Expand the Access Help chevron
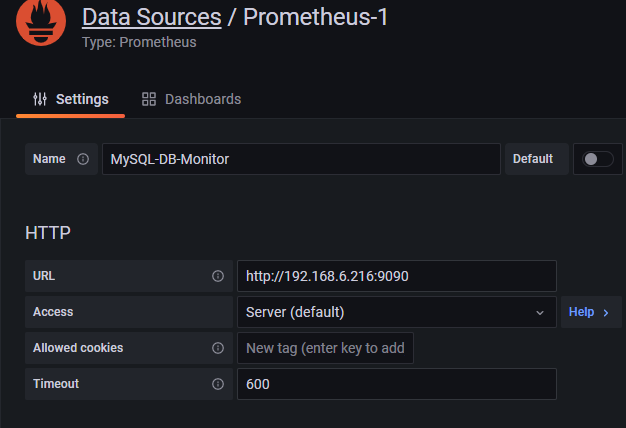Screen dimensions: 626x428 coord(606,313)
